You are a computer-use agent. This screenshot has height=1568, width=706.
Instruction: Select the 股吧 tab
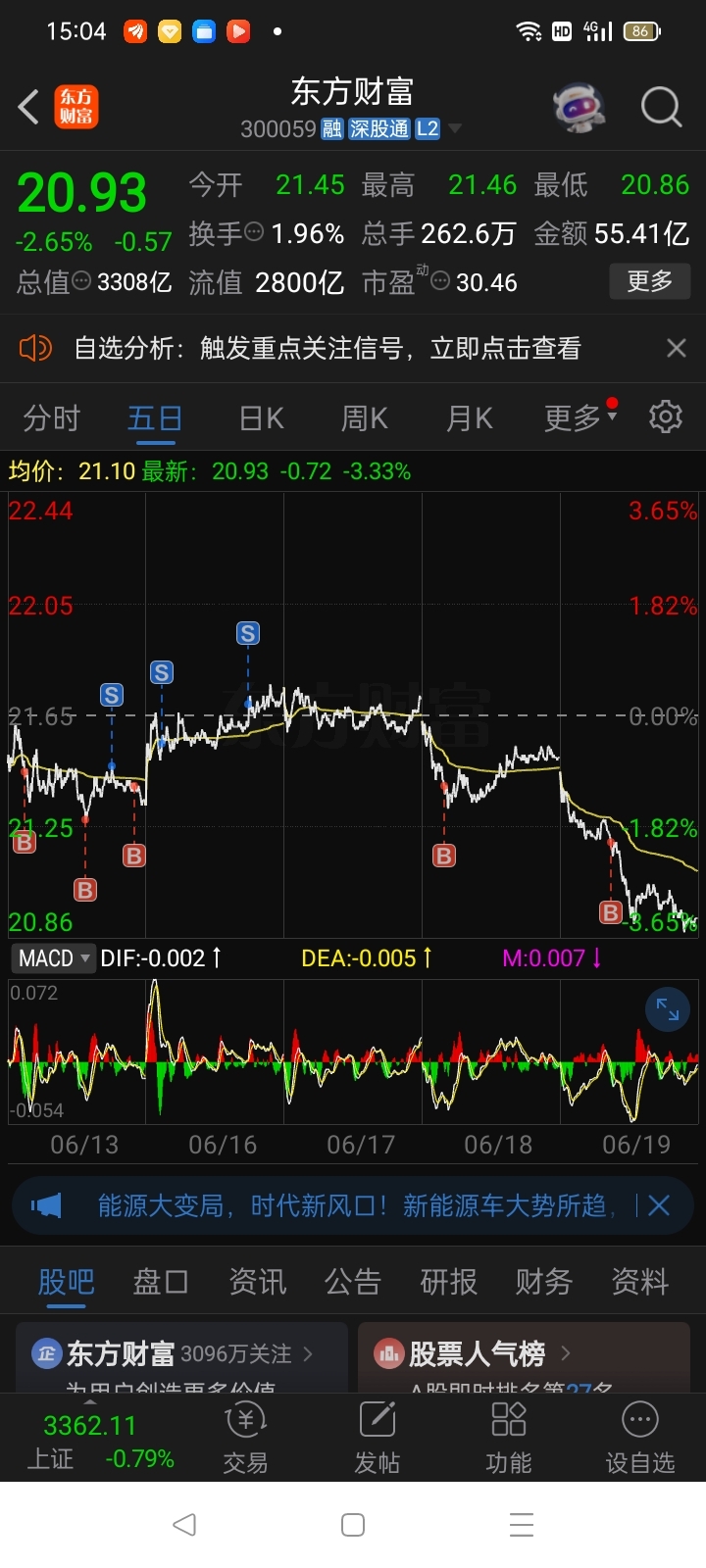point(66,1281)
